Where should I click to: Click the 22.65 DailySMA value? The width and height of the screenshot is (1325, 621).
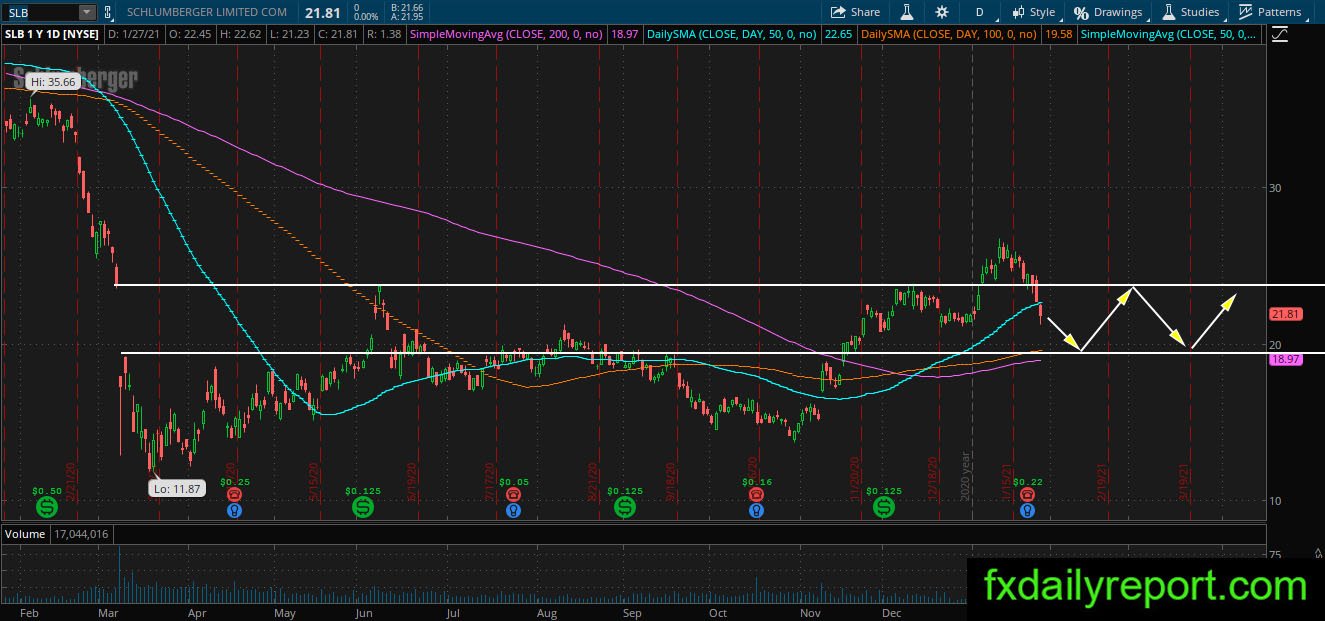836,35
